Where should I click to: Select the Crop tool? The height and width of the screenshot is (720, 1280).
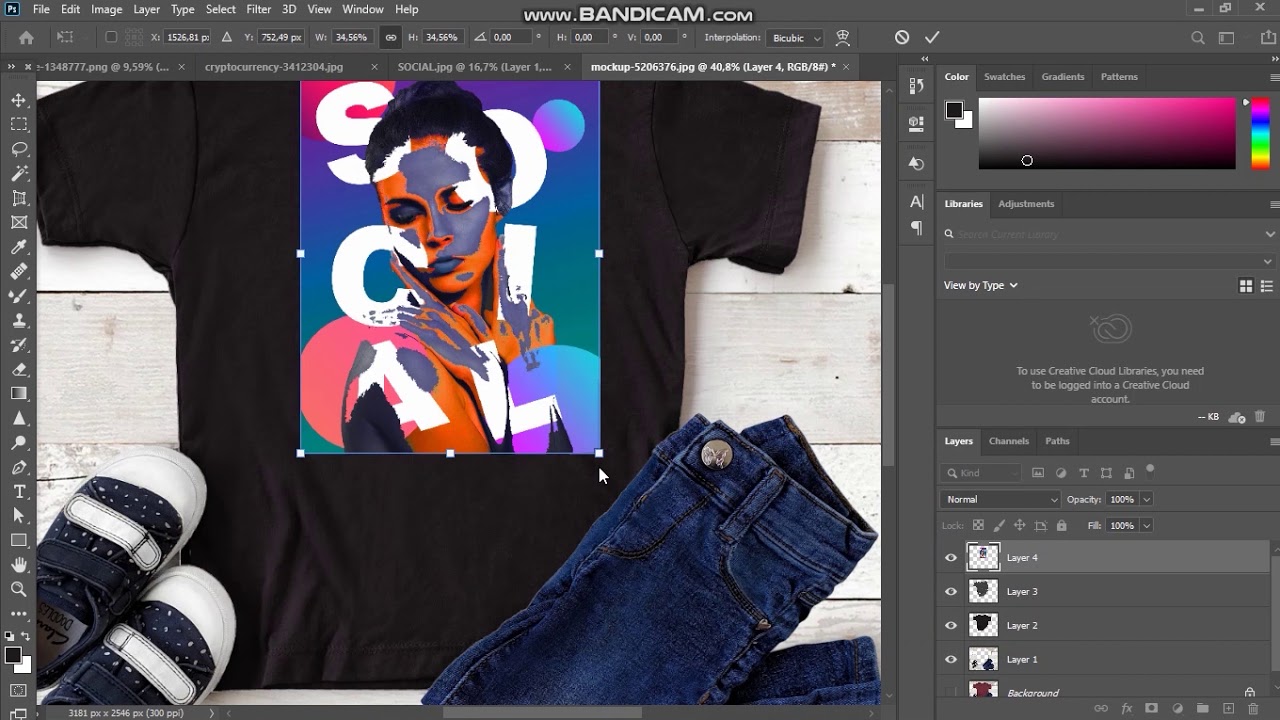coord(19,198)
